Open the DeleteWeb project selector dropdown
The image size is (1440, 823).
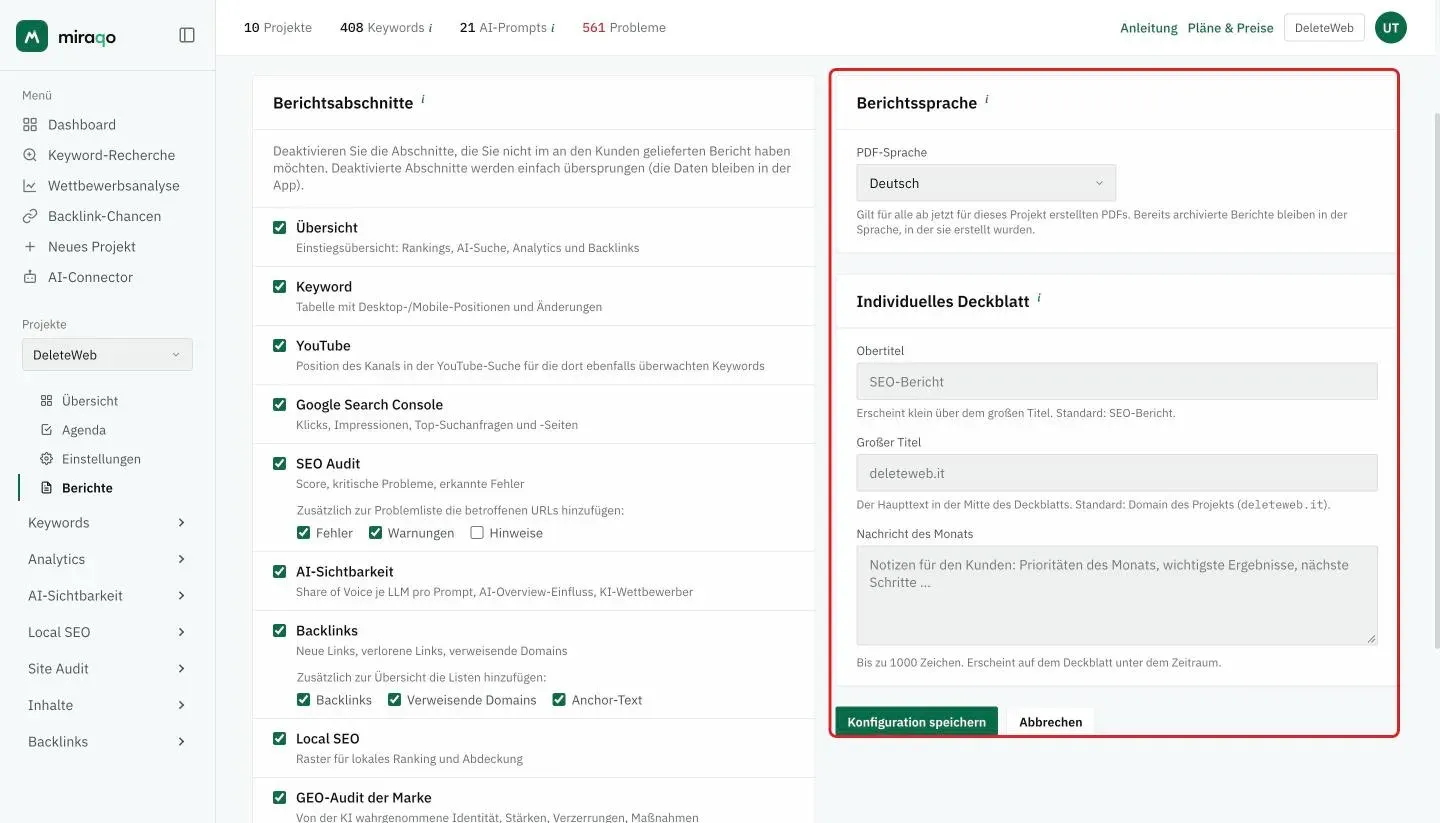(107, 355)
